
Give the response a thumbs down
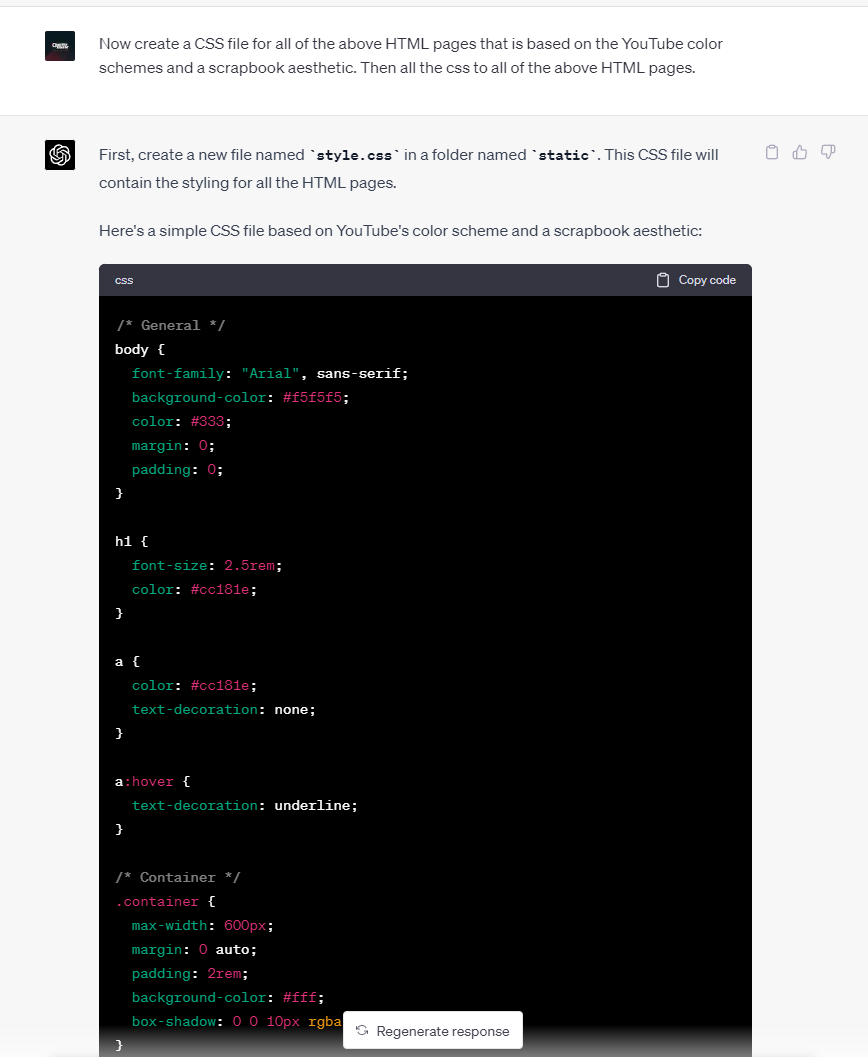828,152
